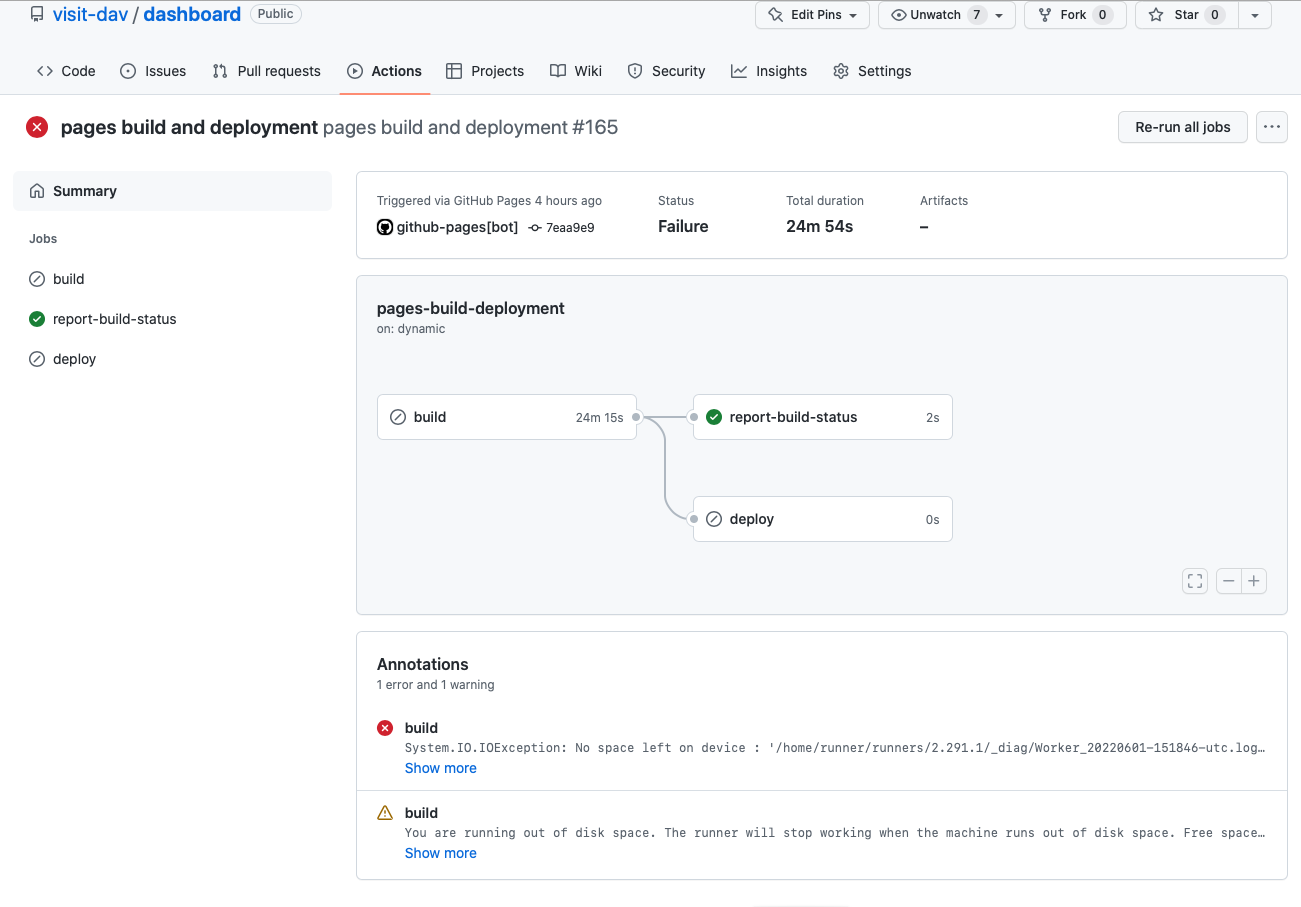Click the build title of the warning annotation
The image size is (1301, 907).
(421, 813)
